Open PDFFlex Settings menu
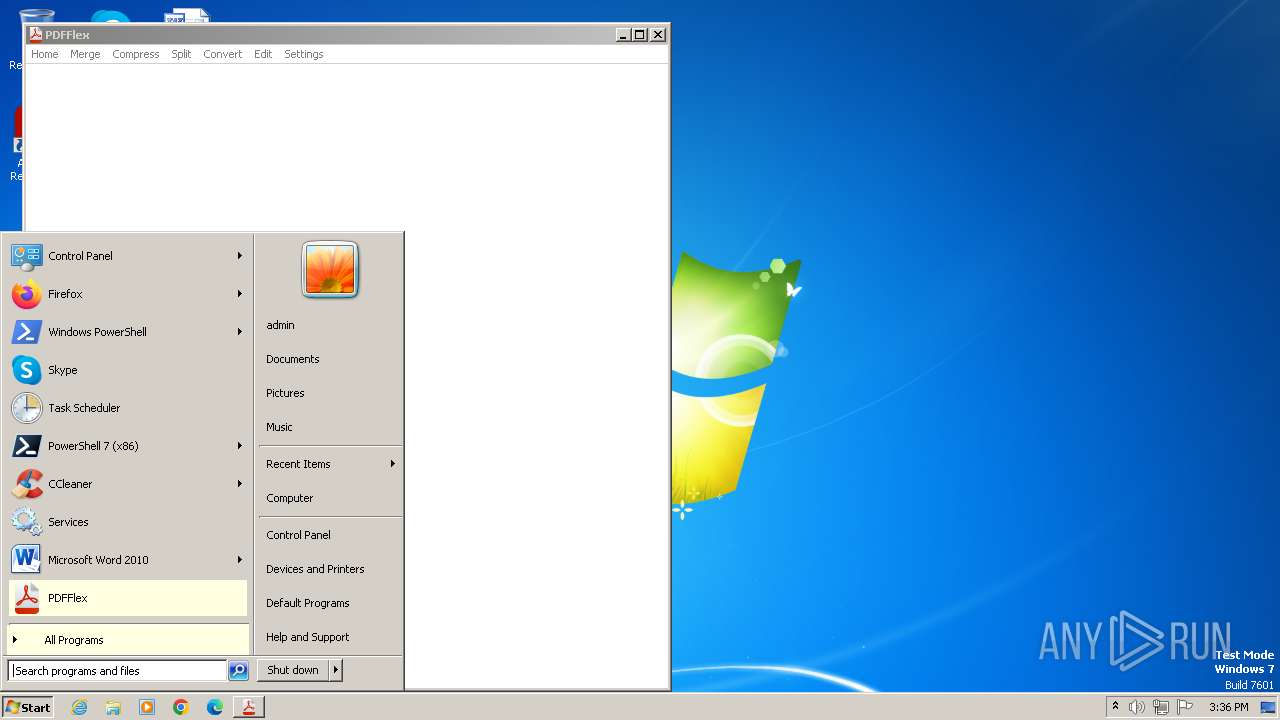Viewport: 1280px width, 720px height. [x=304, y=54]
